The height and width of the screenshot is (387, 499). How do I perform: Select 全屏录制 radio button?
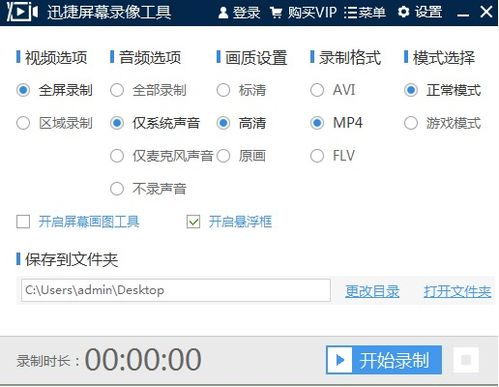[x=23, y=90]
